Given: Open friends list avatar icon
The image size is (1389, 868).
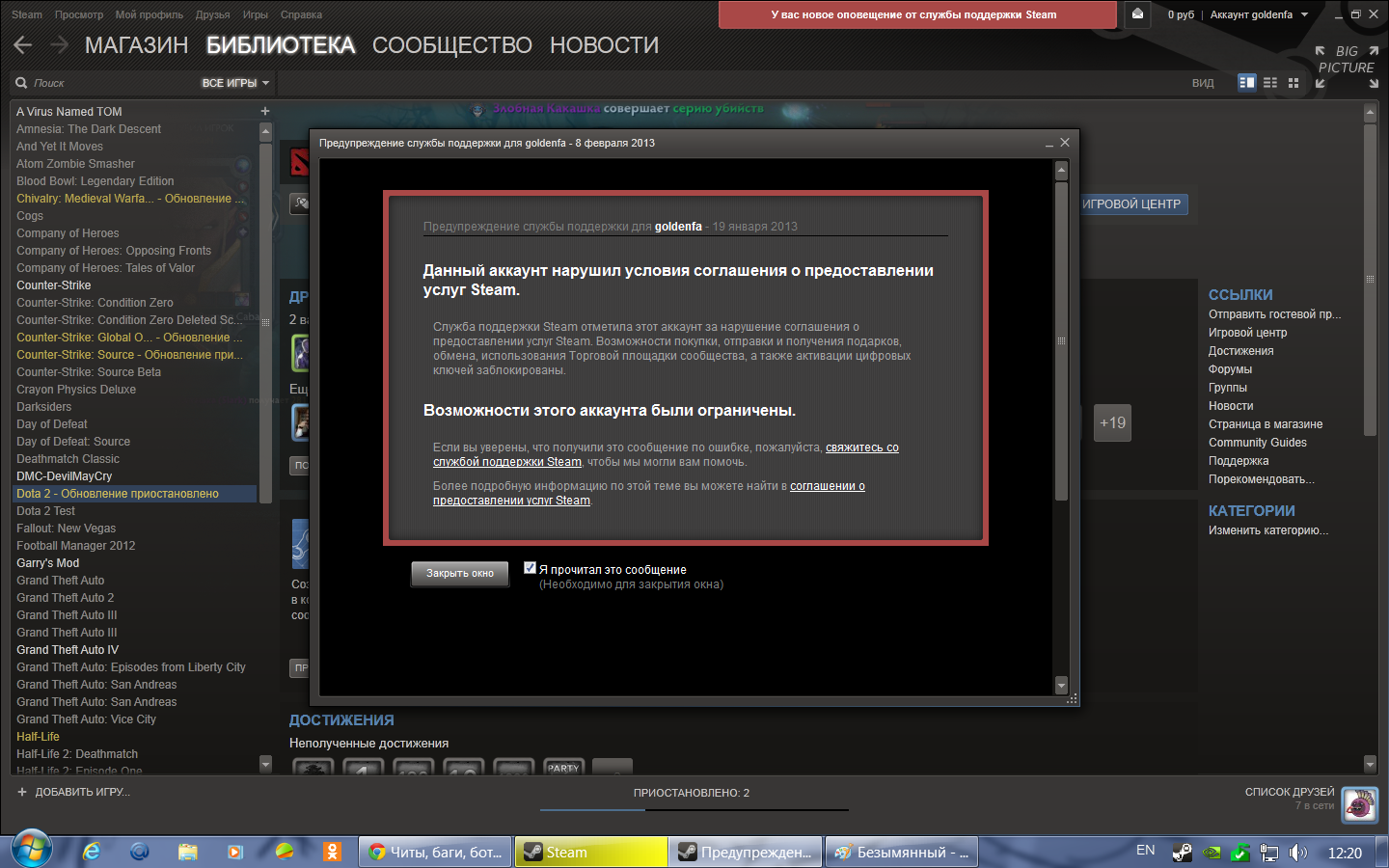Looking at the screenshot, I should pos(1360,804).
